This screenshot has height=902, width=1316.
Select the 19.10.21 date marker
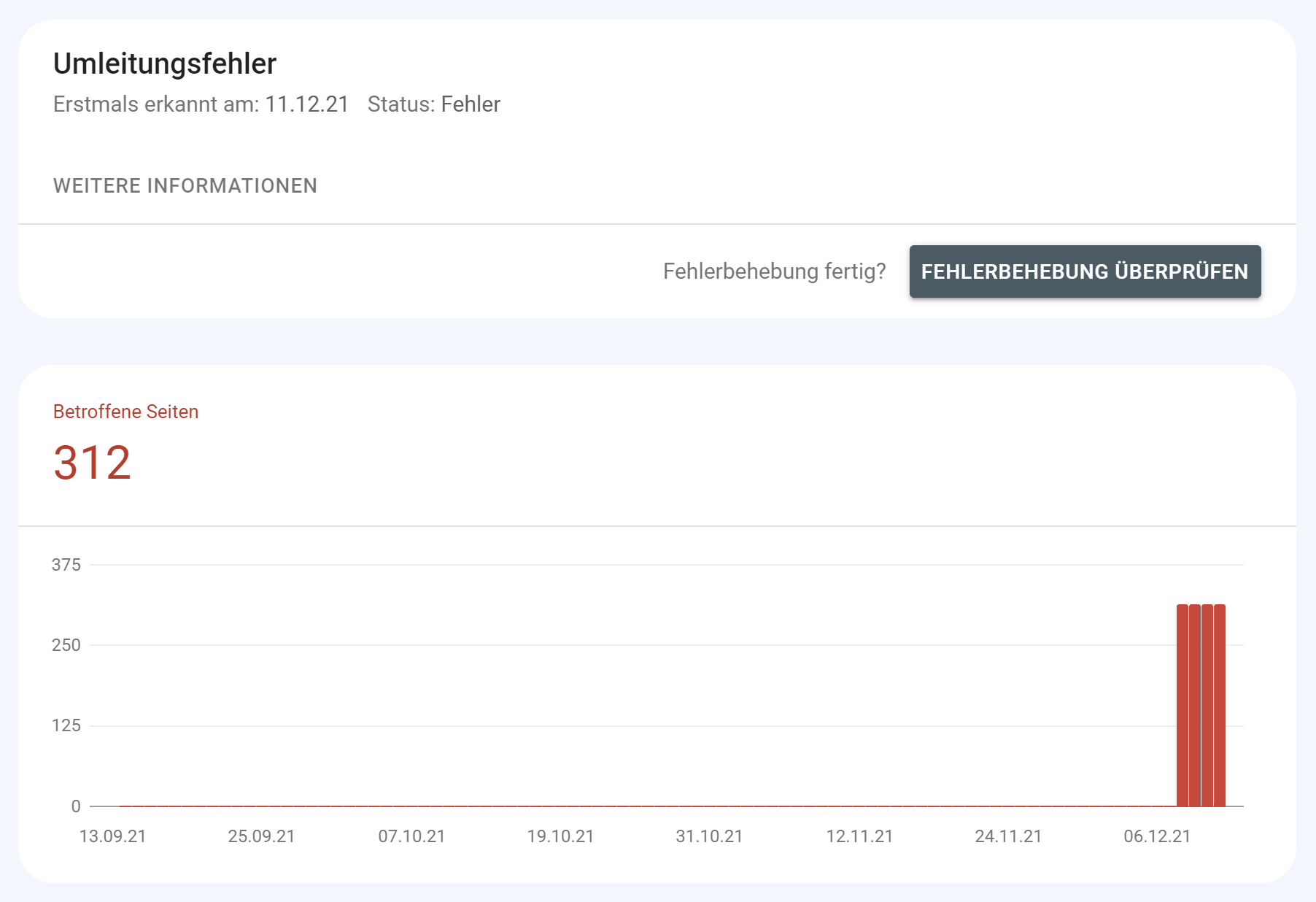pos(560,836)
